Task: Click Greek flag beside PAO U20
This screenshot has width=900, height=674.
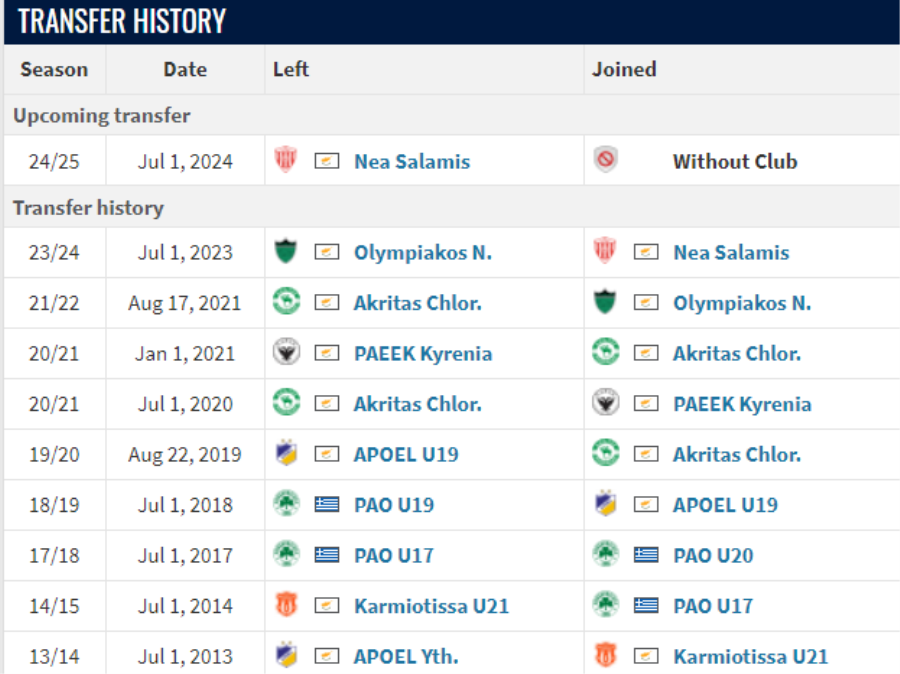Action: pos(646,555)
